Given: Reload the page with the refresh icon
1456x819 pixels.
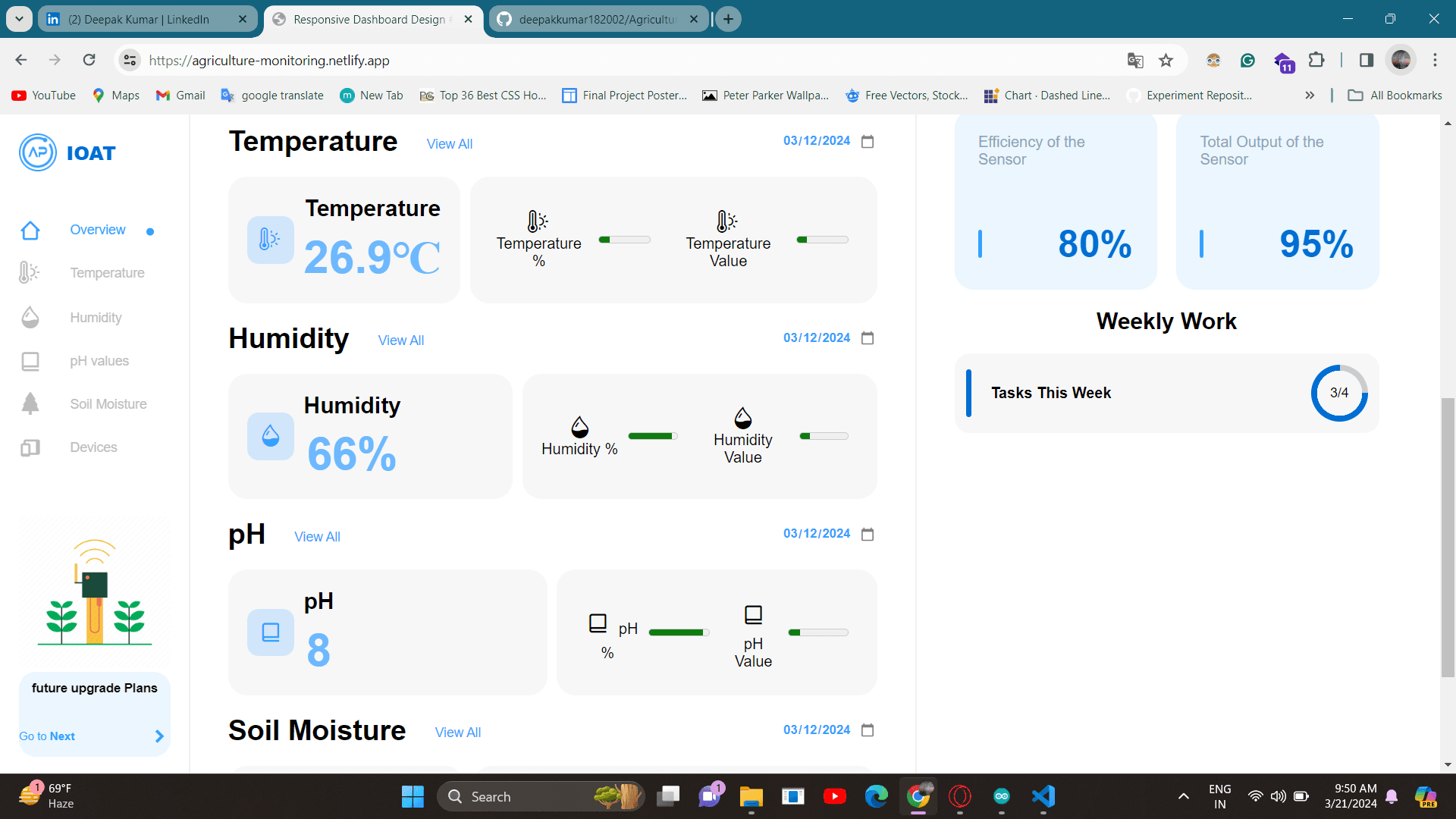Looking at the screenshot, I should click(x=89, y=59).
